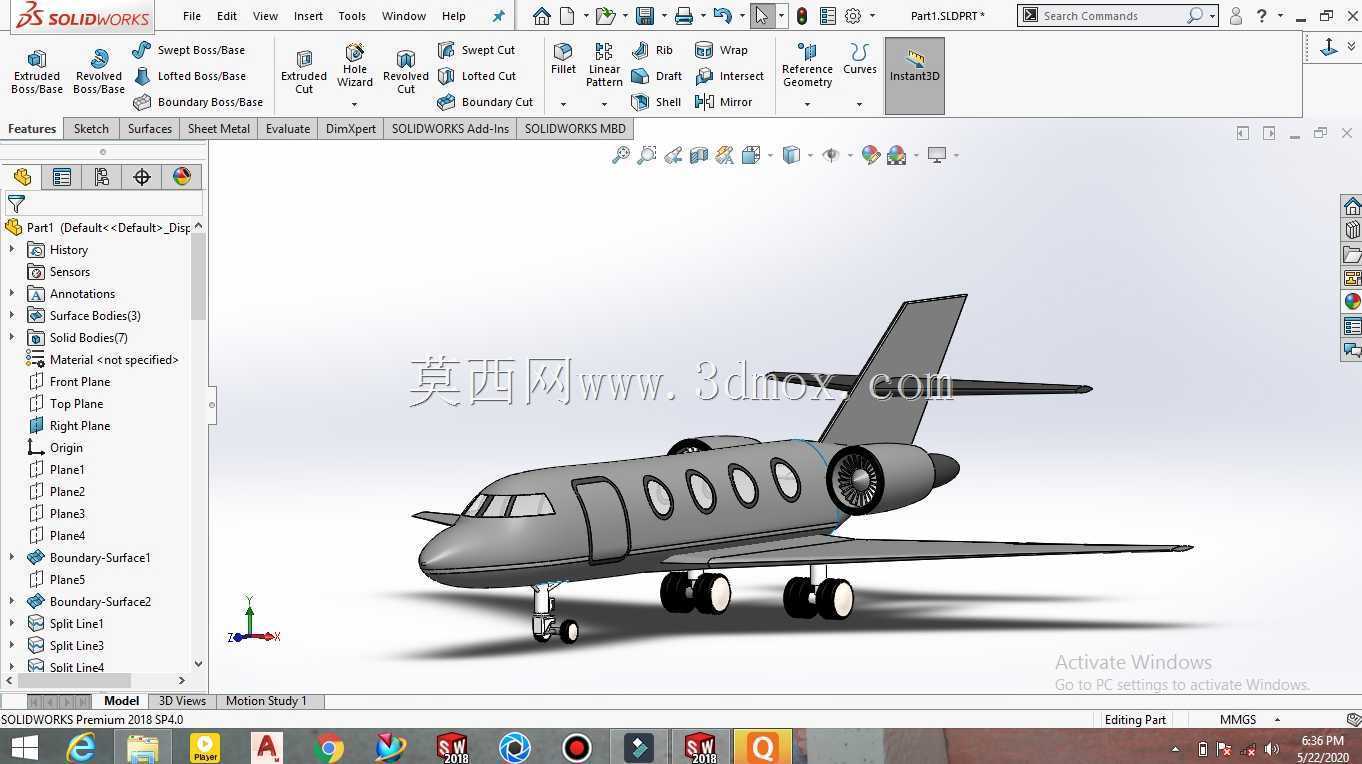Open Reference Geometry tool
This screenshot has height=764, width=1362.
807,65
